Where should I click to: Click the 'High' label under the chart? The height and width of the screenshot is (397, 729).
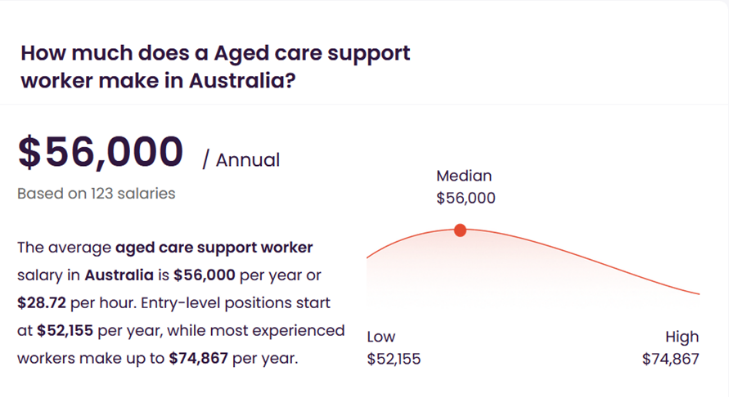(x=682, y=337)
